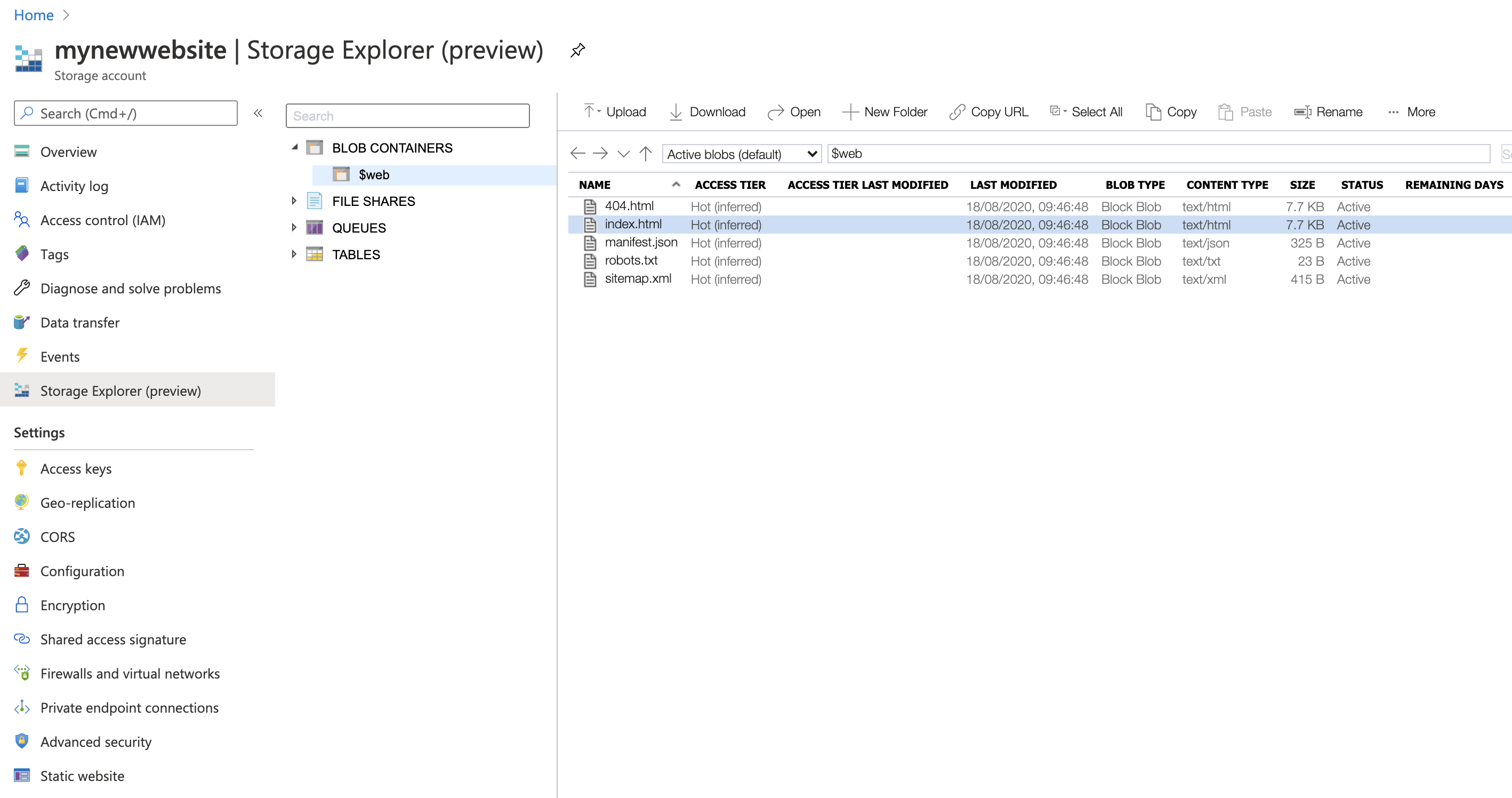
Task: Click the $web path input field
Action: pos(1158,153)
